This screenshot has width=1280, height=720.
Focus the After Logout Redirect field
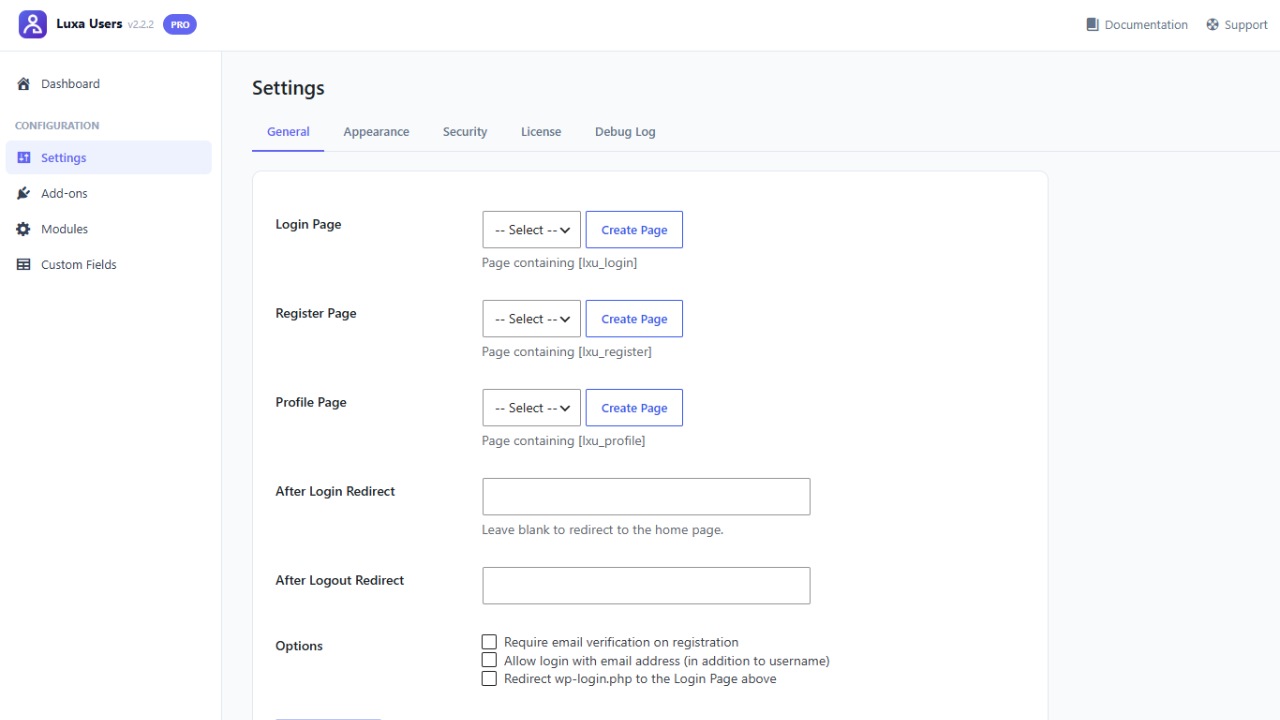pyautogui.click(x=646, y=586)
